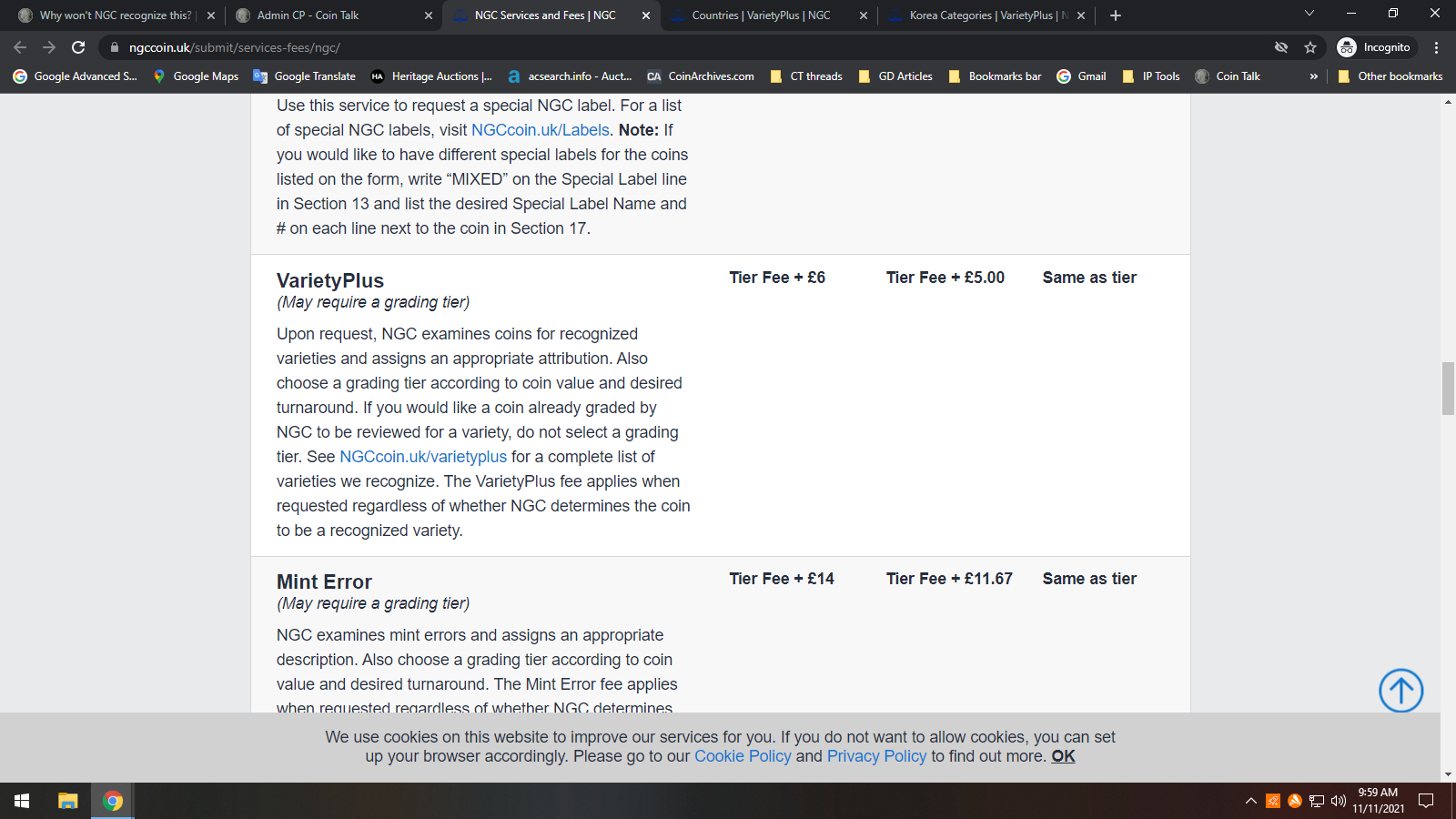
Task: Switch to the Admin CP - Coin Talk tab
Action: [x=308, y=15]
